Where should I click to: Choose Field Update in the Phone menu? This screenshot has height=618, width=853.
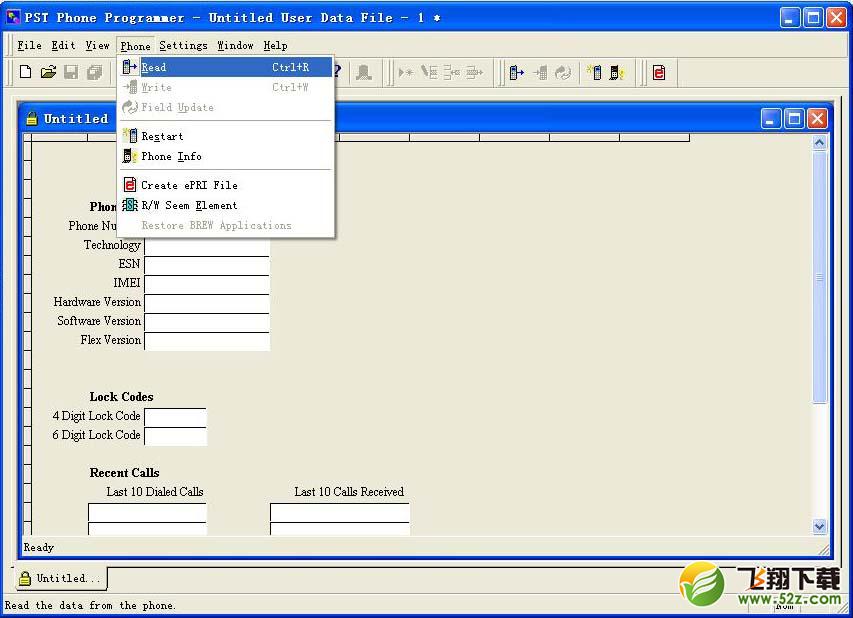click(225, 107)
